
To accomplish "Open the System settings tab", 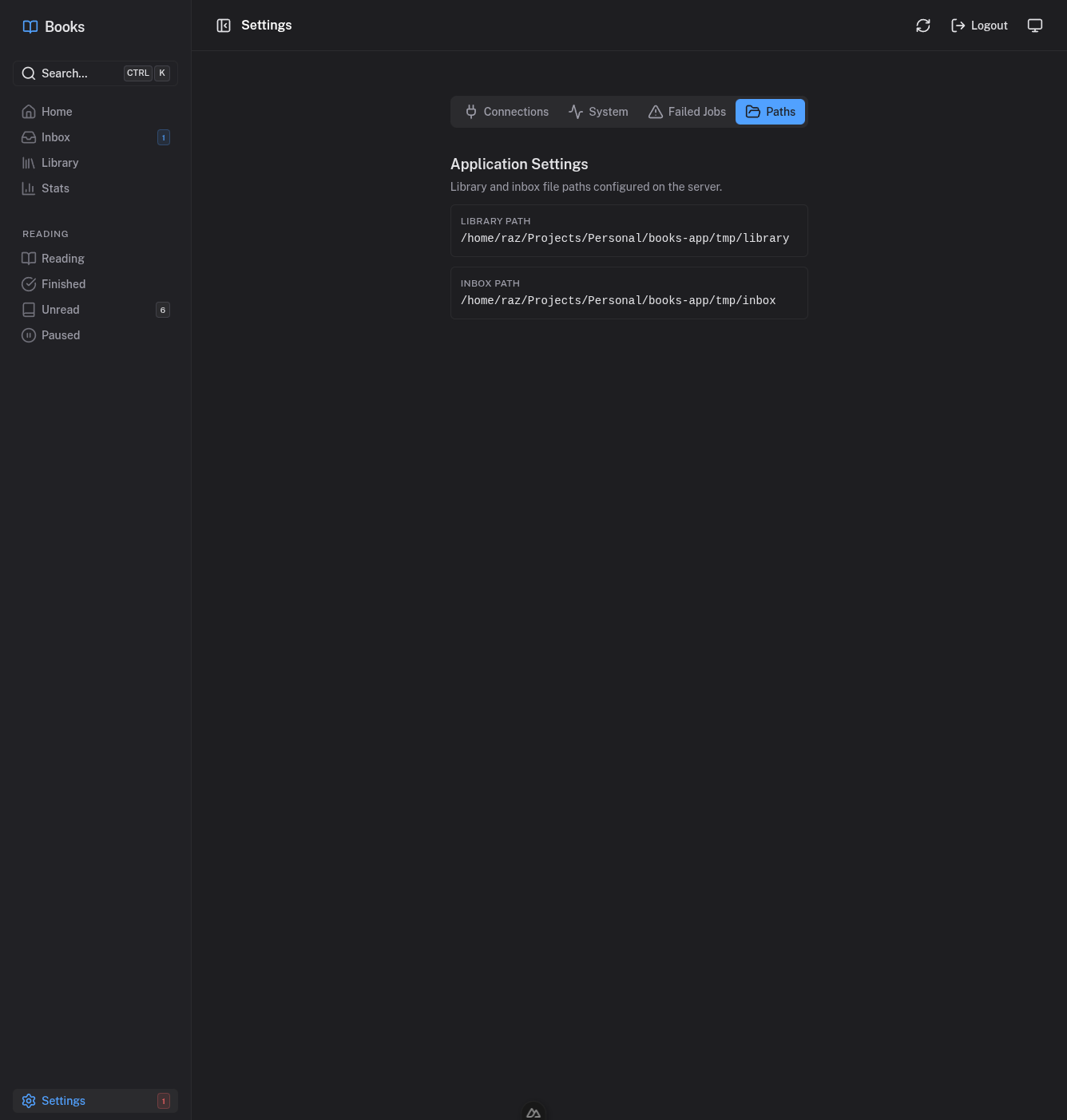I will point(598,112).
